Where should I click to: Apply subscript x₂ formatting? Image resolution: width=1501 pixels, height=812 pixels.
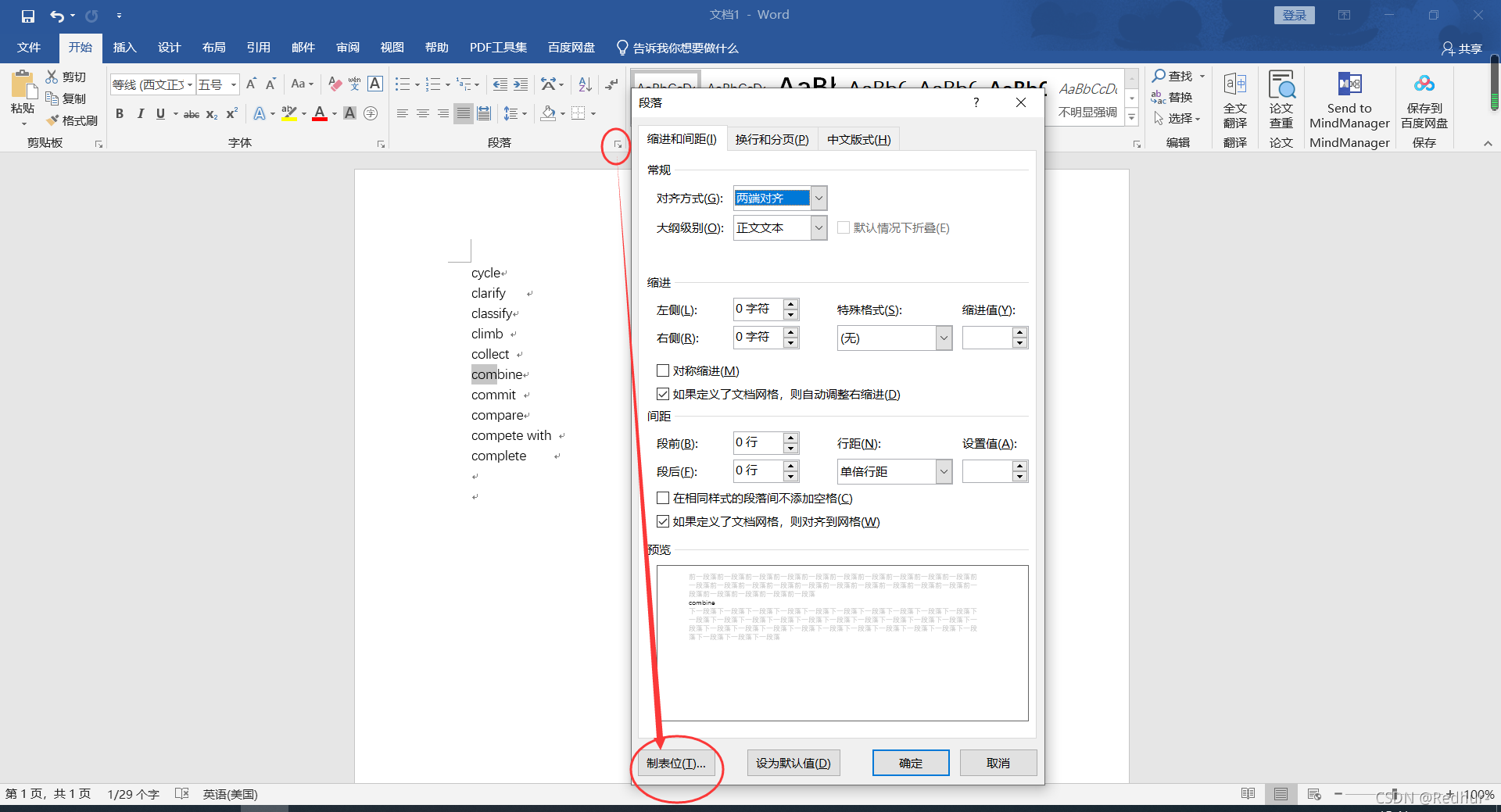point(212,114)
